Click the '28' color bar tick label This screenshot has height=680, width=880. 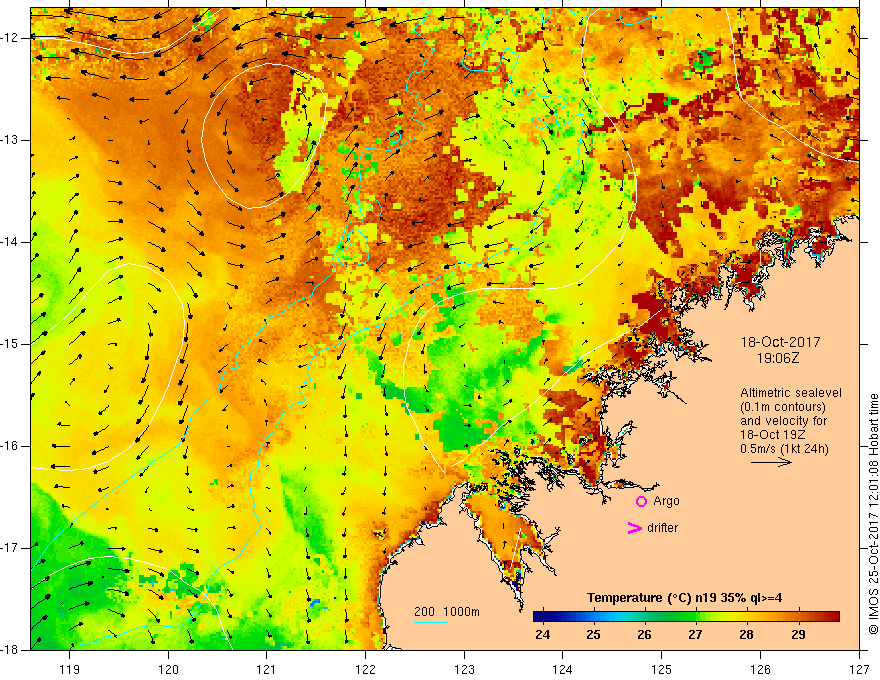[x=746, y=635]
